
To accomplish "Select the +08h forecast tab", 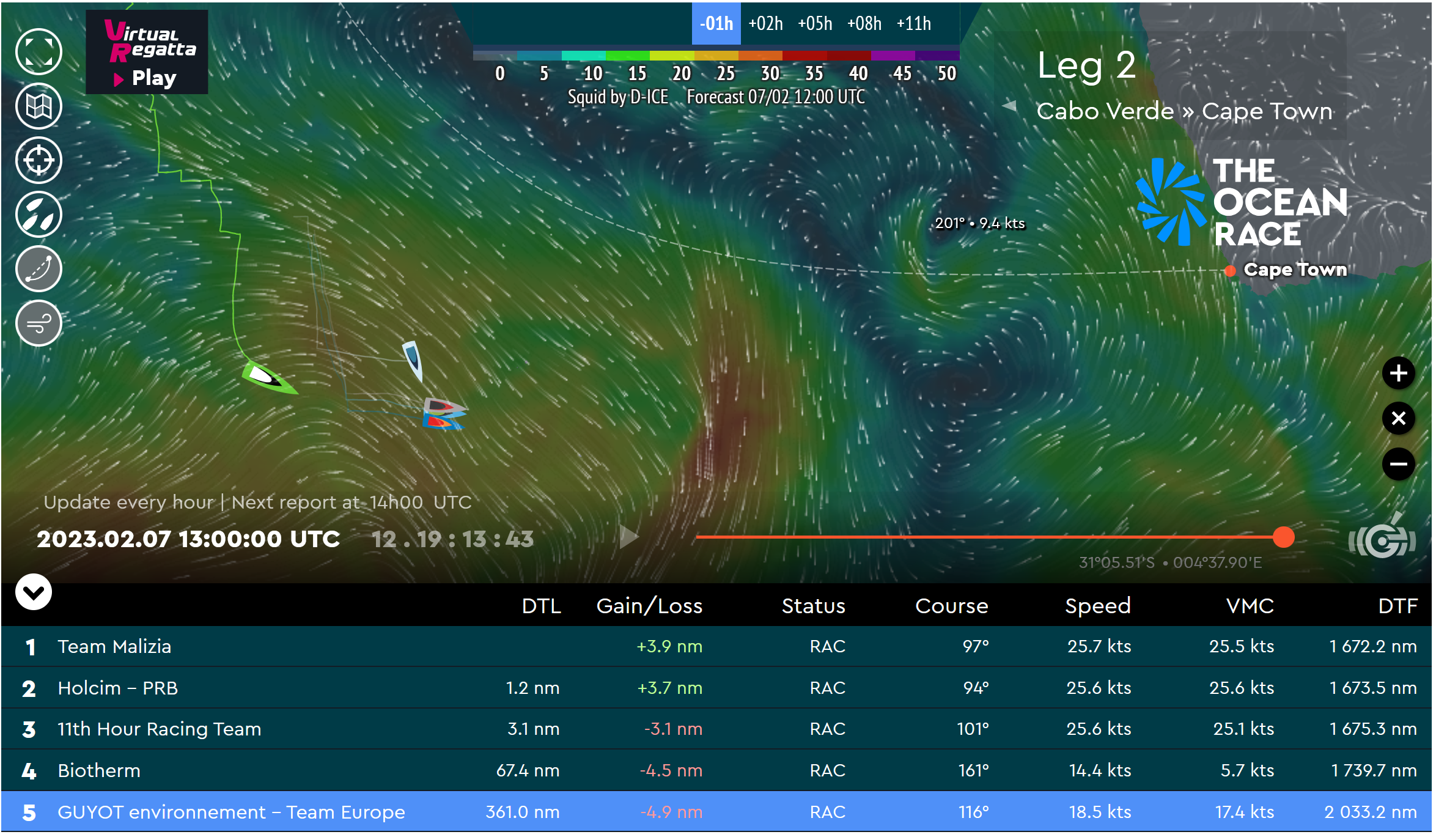I will coord(864,23).
